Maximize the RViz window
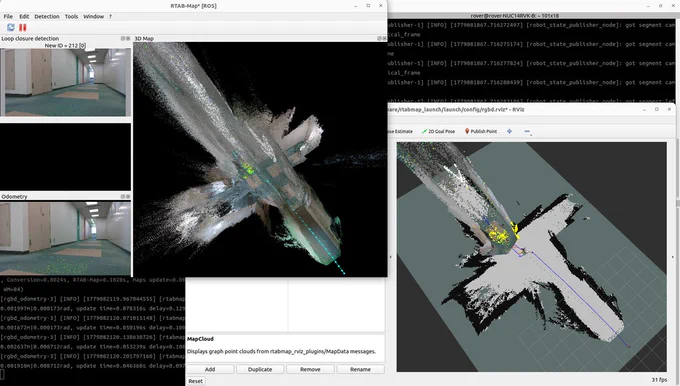680x386 pixels. click(657, 109)
